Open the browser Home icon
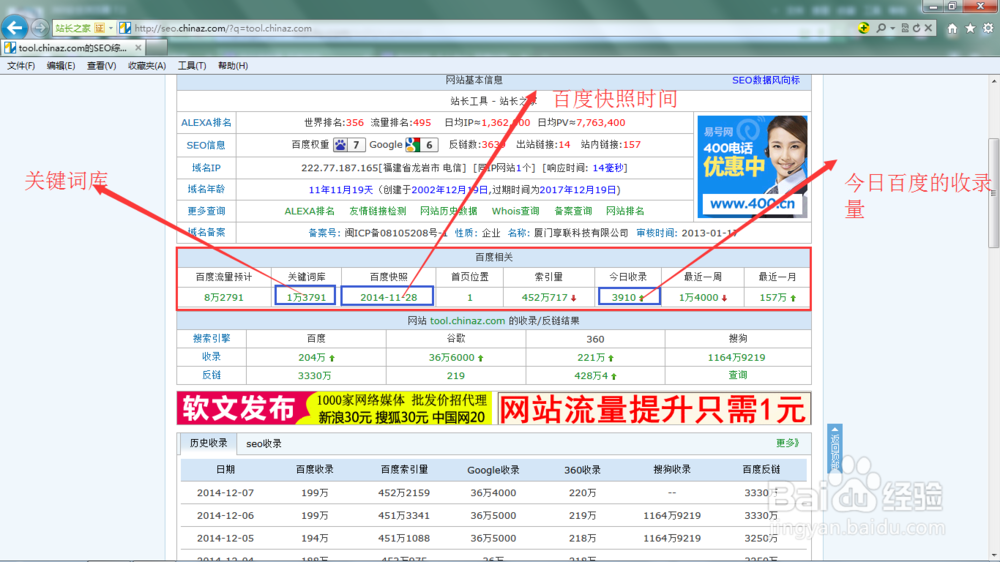 (952, 28)
